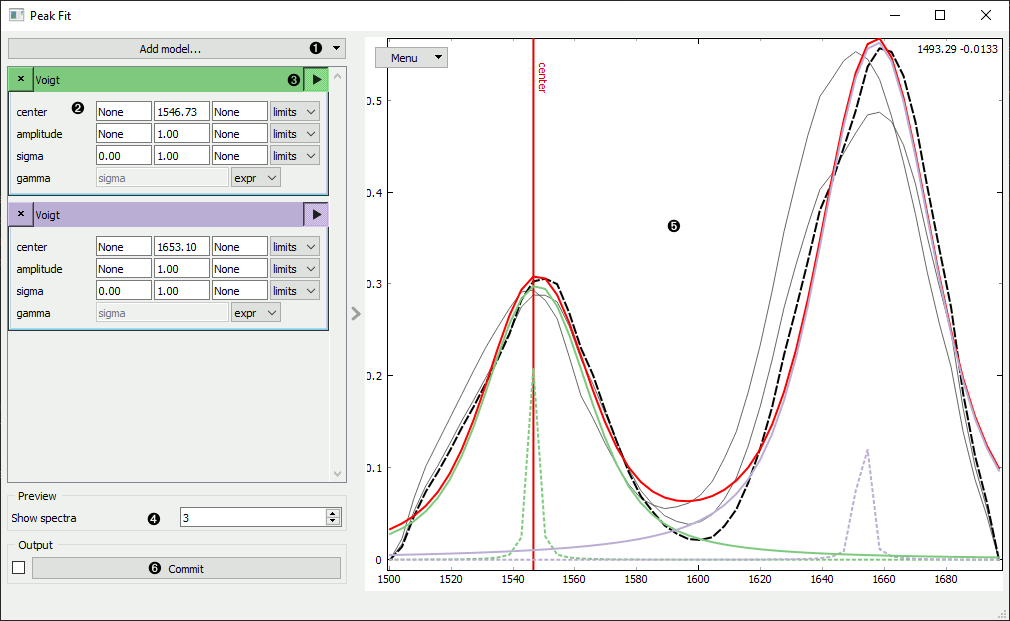Click the Commit button
This screenshot has height=621, width=1010.
(186, 568)
